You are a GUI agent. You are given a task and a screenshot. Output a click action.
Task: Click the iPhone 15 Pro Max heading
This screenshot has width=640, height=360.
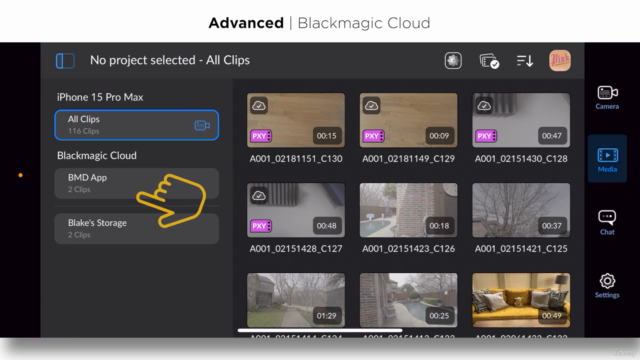pos(100,97)
